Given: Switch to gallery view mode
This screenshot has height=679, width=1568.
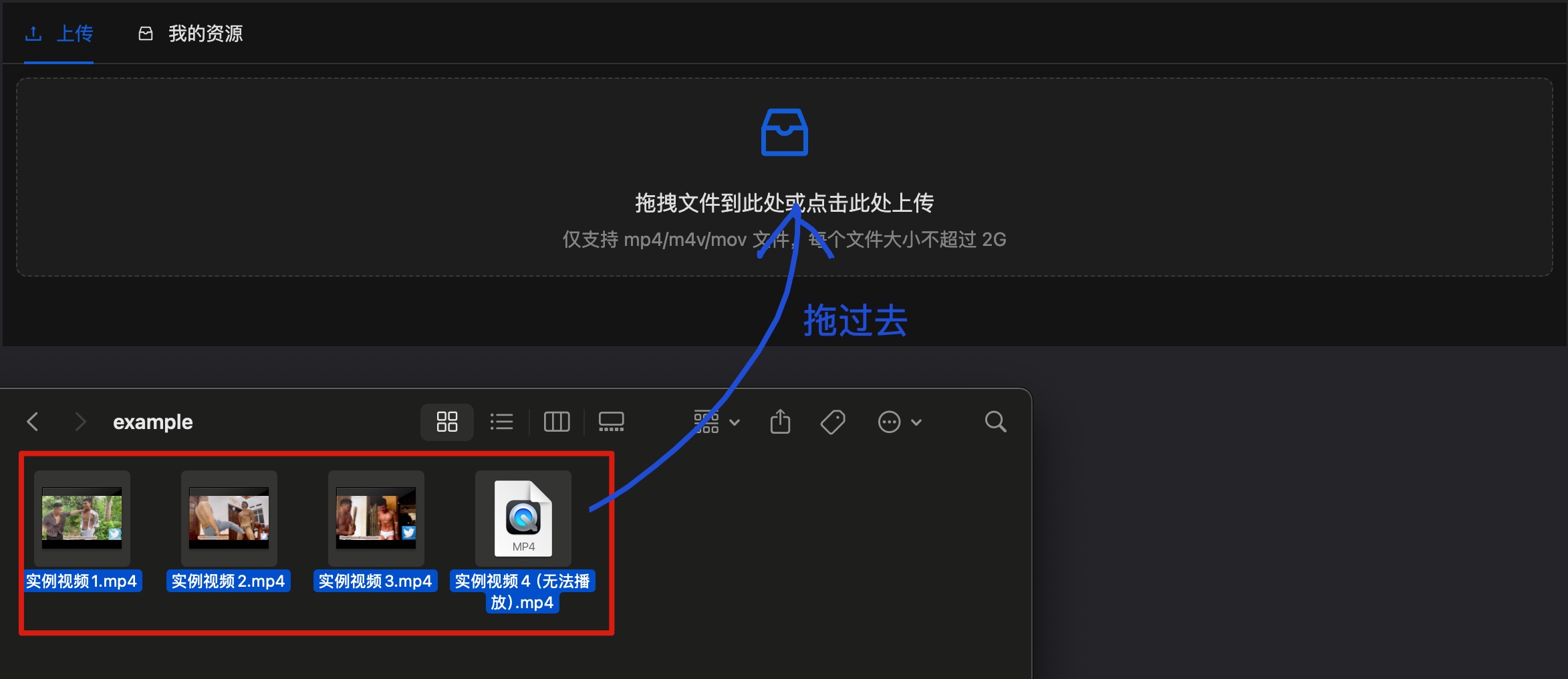Looking at the screenshot, I should tap(611, 422).
